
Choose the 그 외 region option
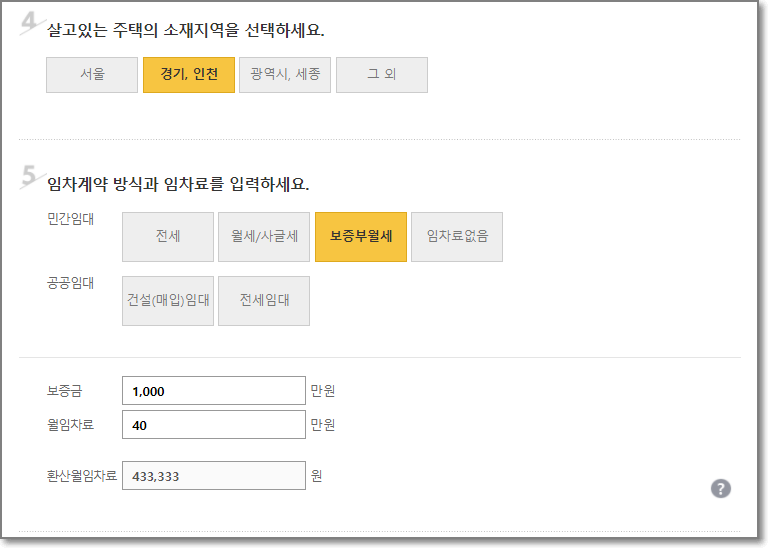pyautogui.click(x=382, y=75)
